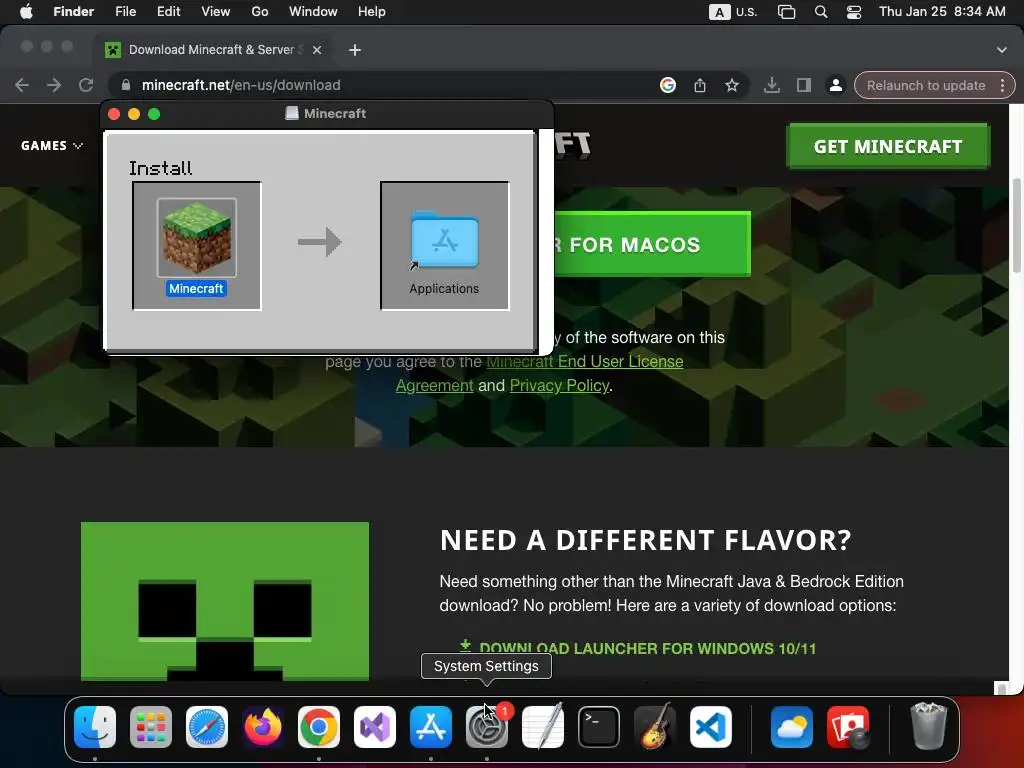View the site info lock icon
This screenshot has height=768, width=1024.
click(x=126, y=85)
